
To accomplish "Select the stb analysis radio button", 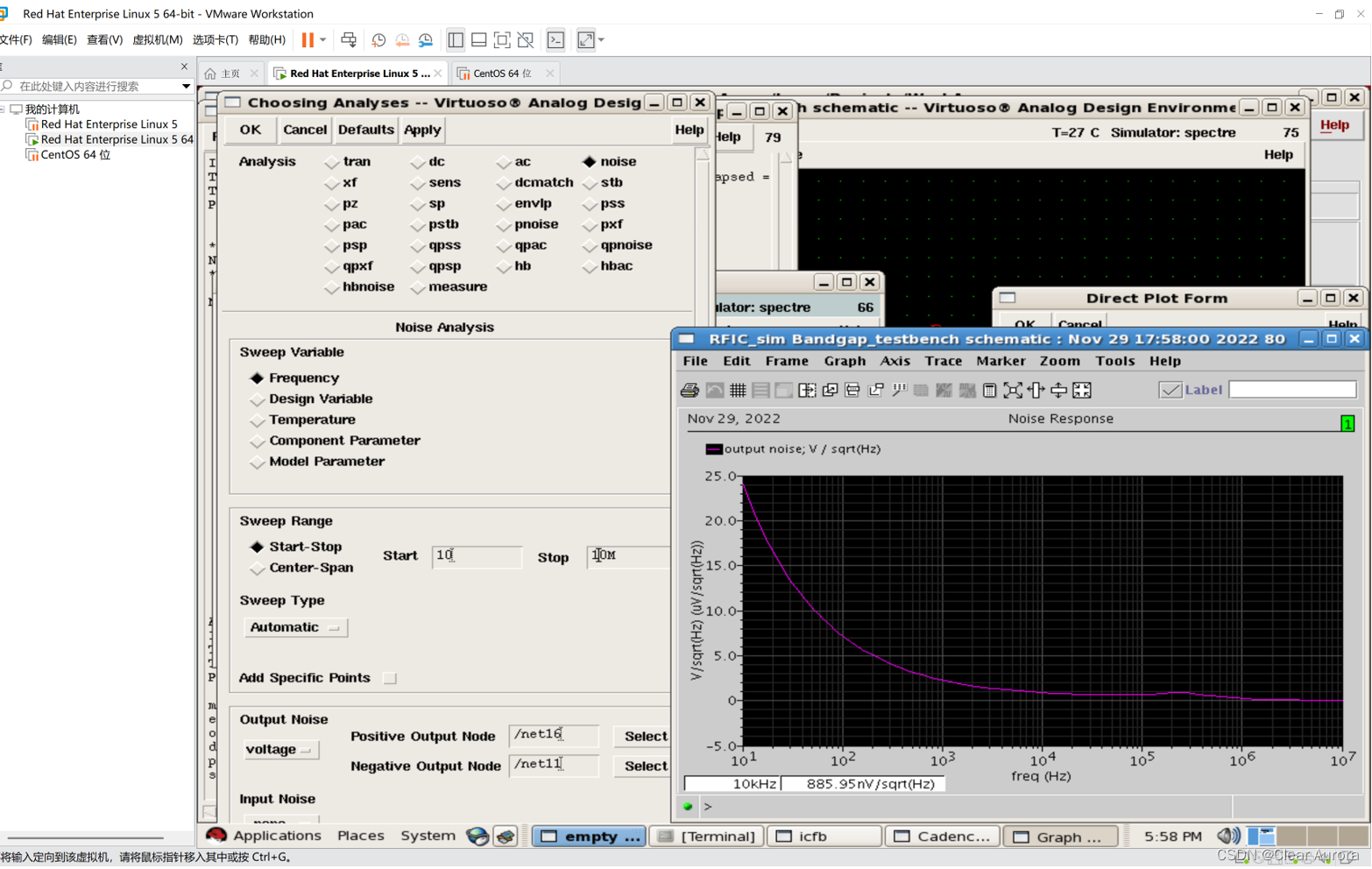I will tap(590, 183).
